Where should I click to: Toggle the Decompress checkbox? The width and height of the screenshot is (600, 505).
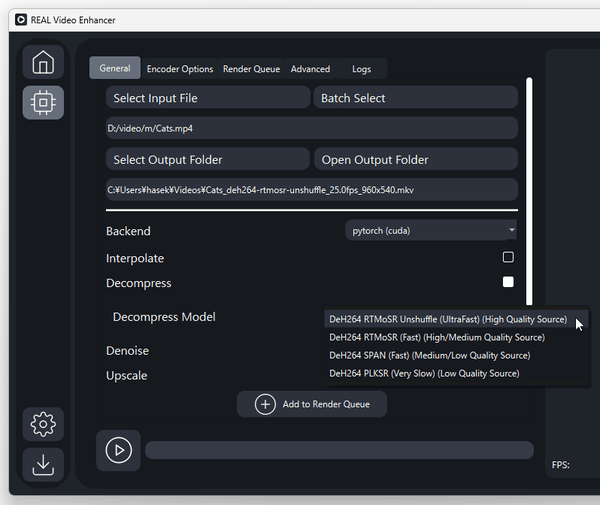pos(508,282)
